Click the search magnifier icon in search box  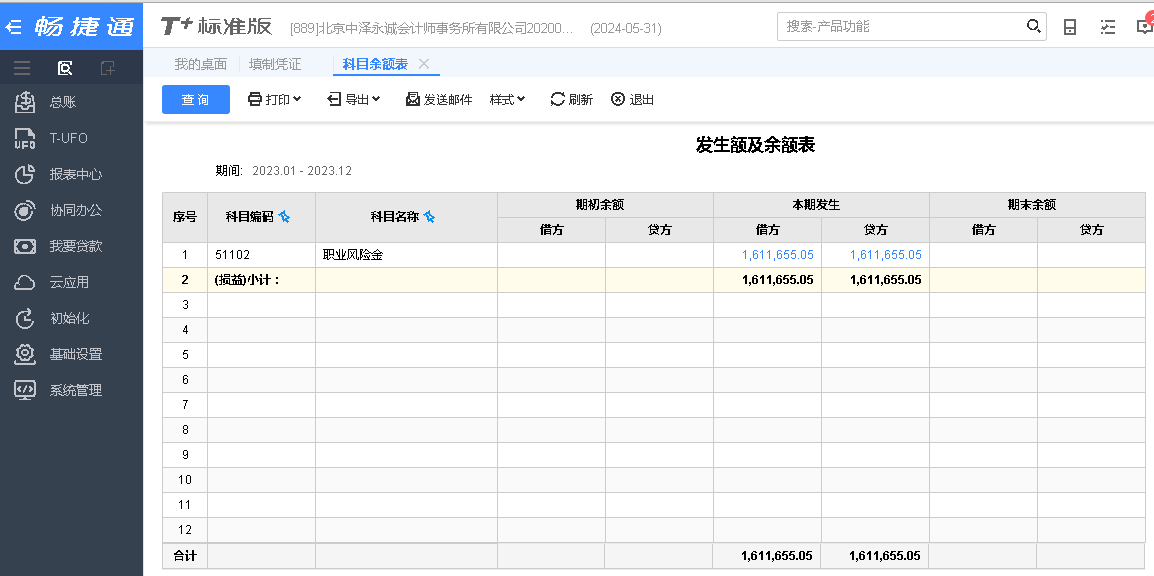click(x=1034, y=26)
